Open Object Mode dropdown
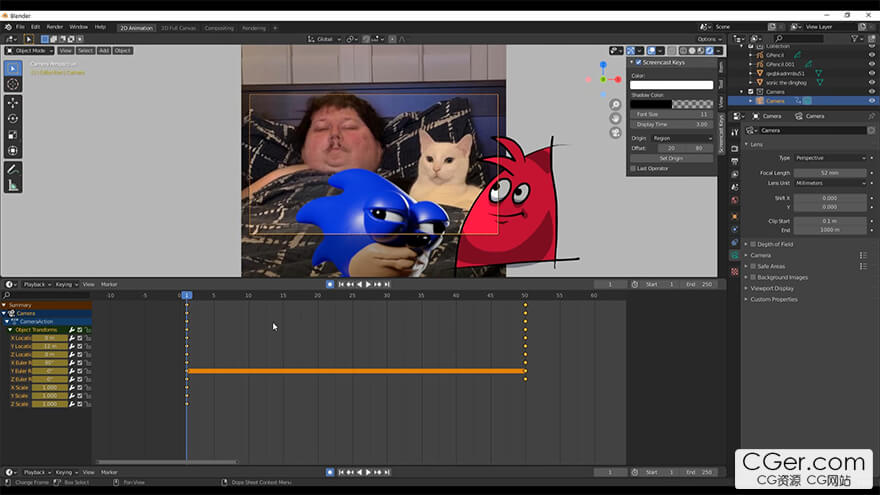The height and width of the screenshot is (495, 880). [30, 51]
